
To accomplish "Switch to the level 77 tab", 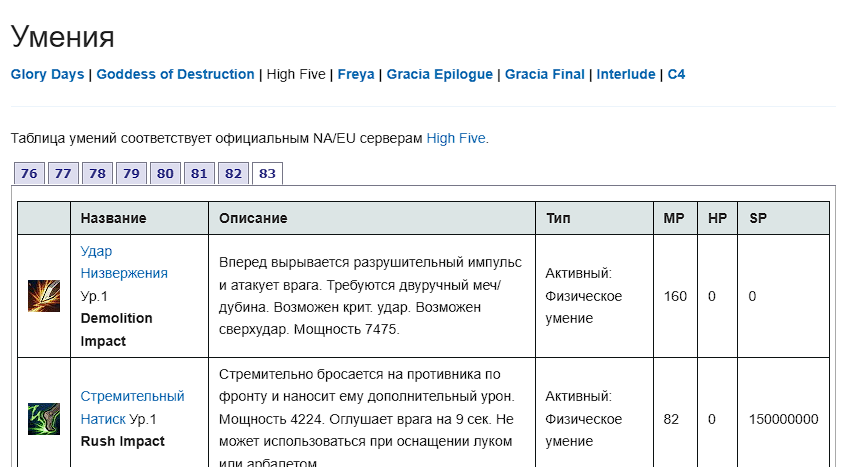I will (63, 173).
